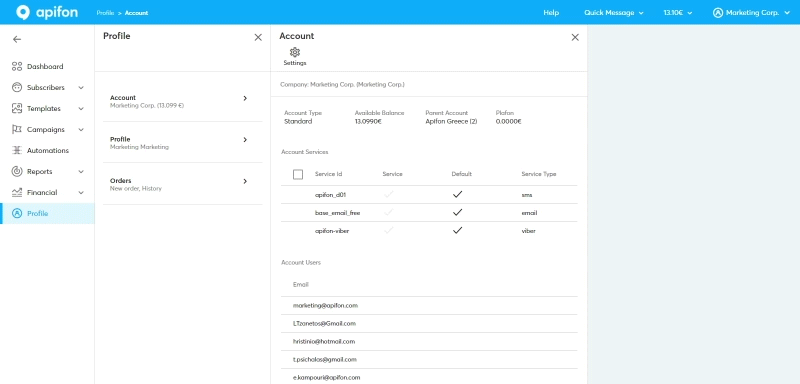
Task: Click the Email column header
Action: tap(301, 285)
